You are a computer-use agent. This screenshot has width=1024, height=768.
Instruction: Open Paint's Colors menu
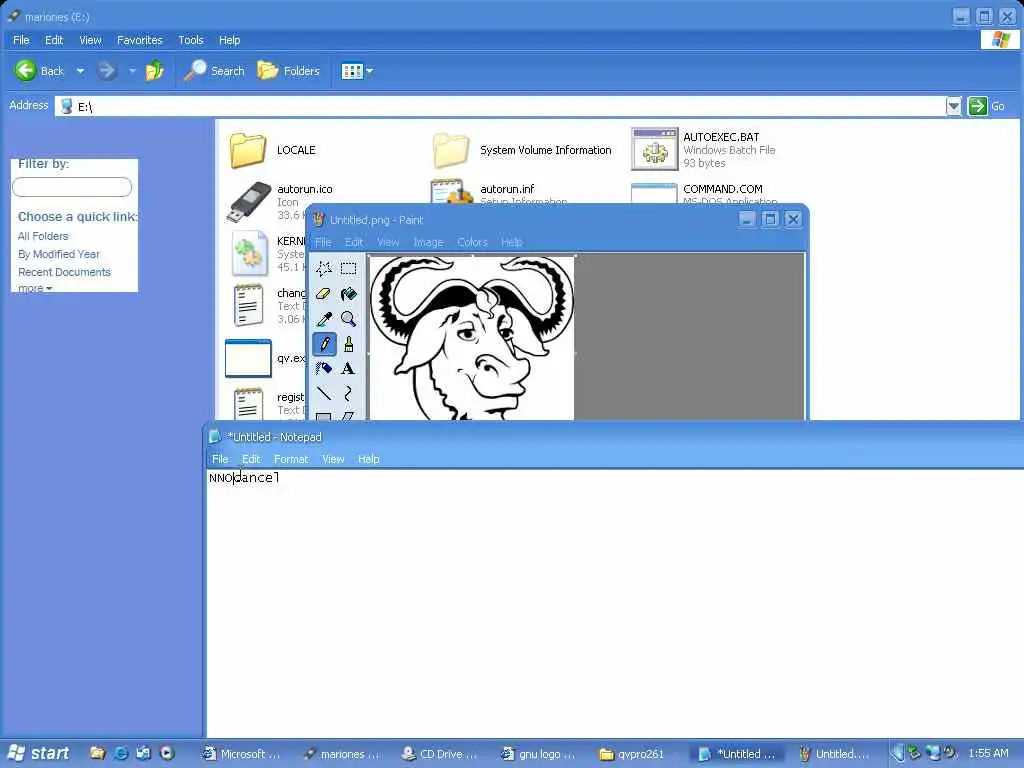(472, 242)
